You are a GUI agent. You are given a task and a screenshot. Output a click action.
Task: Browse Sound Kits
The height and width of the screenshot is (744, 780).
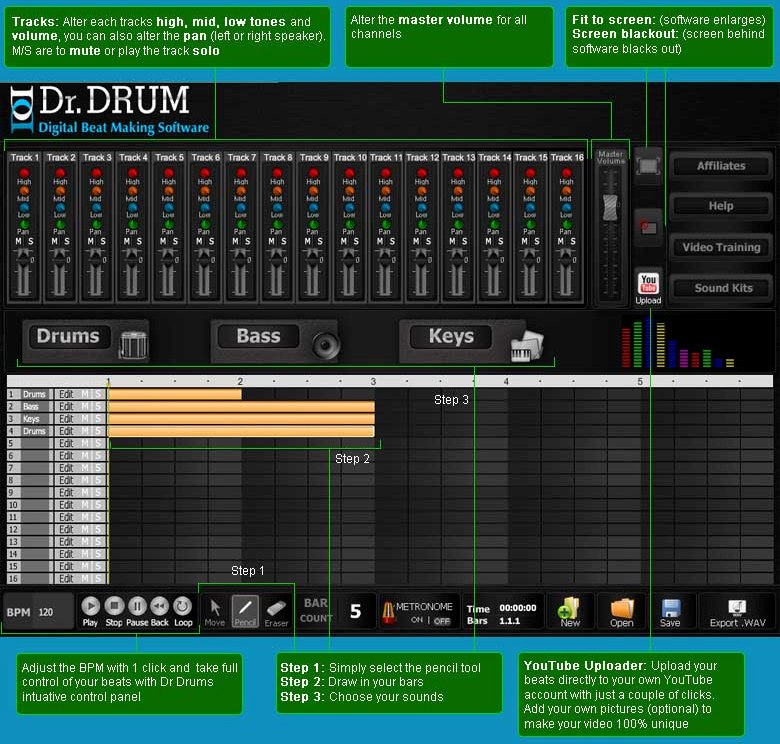721,288
